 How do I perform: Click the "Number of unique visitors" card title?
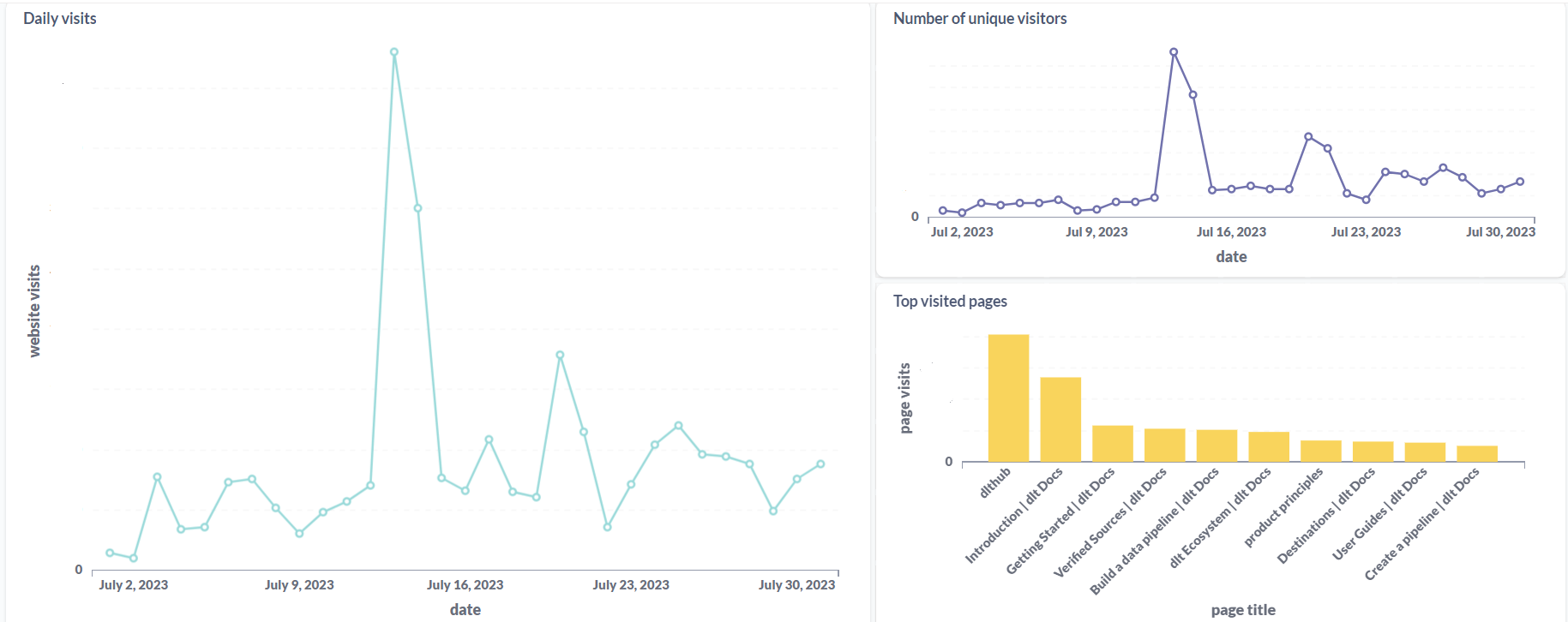pyautogui.click(x=980, y=18)
